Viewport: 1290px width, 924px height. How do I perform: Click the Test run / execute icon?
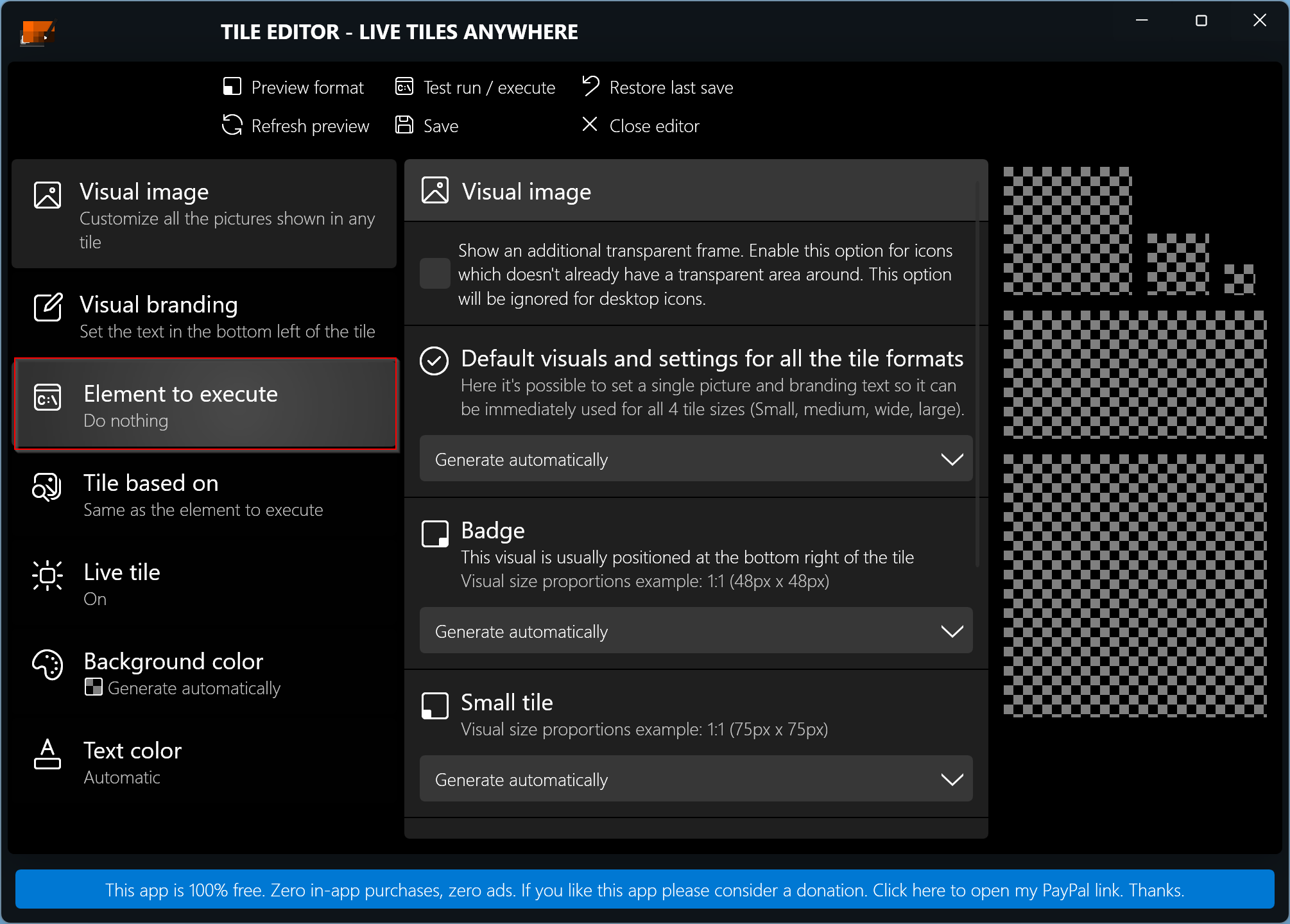coord(404,86)
